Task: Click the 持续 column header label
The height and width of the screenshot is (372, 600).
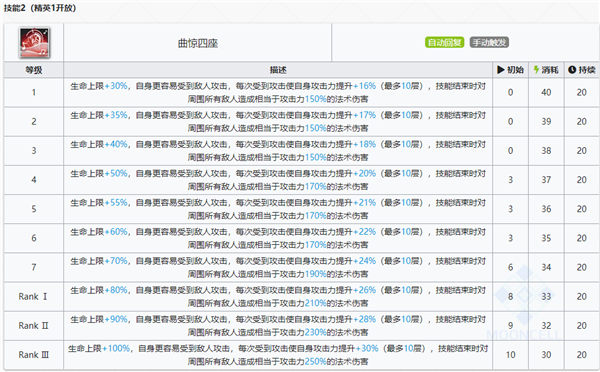Action: click(x=587, y=70)
